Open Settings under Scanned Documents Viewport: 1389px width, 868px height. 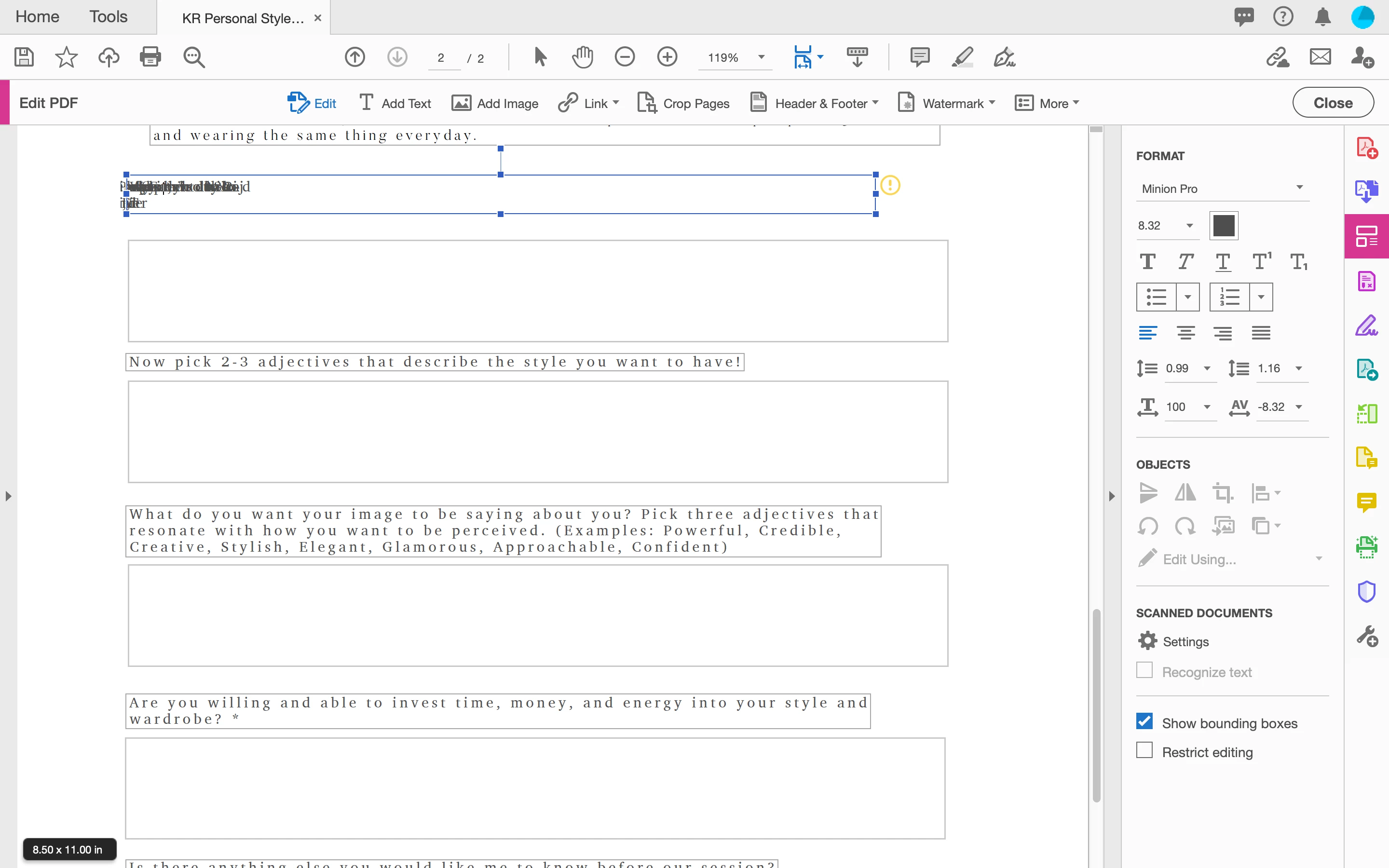pyautogui.click(x=1173, y=641)
